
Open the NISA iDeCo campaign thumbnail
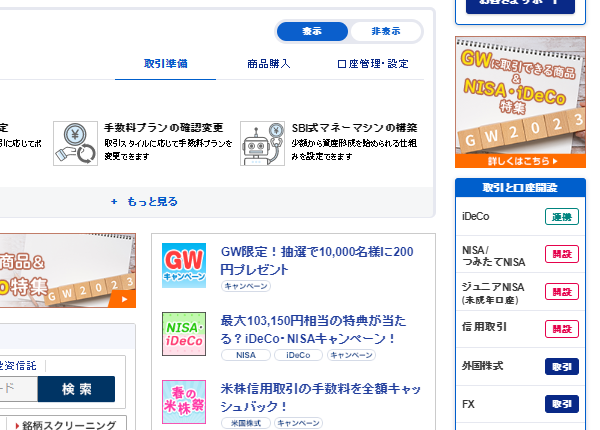[x=184, y=334]
